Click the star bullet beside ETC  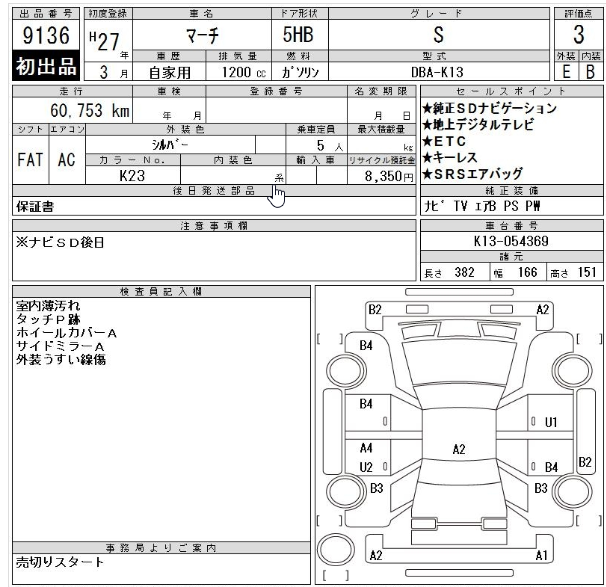pos(427,142)
